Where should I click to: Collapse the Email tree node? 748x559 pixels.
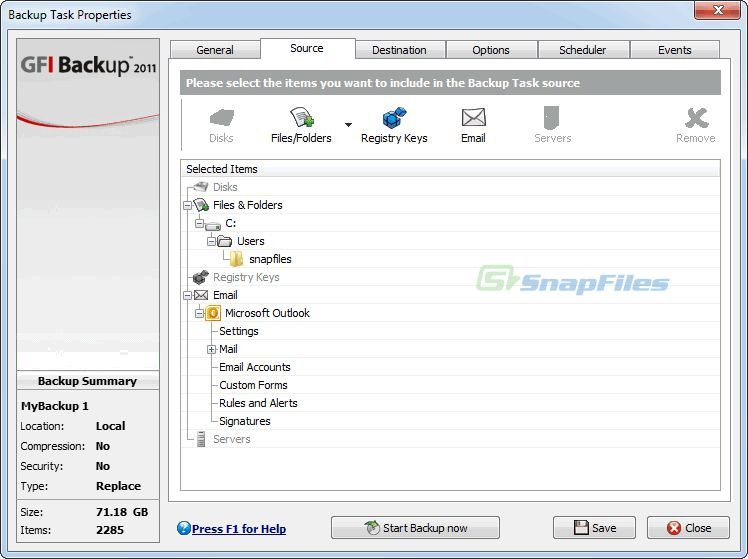pyautogui.click(x=187, y=295)
